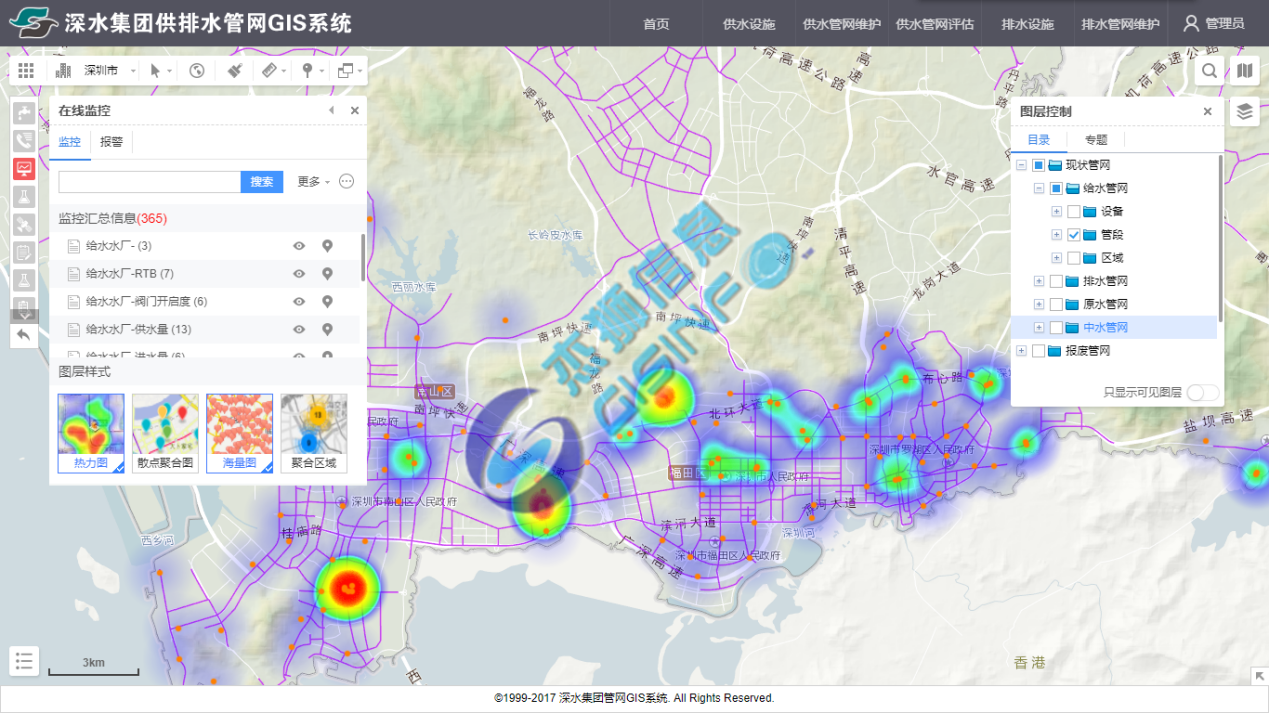Toggle the 只显示可见图层 switch
The height and width of the screenshot is (713, 1269).
click(x=1202, y=393)
